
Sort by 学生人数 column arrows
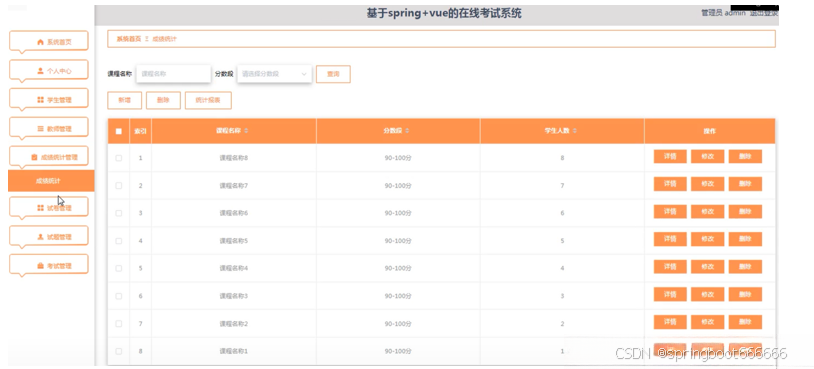(x=575, y=131)
